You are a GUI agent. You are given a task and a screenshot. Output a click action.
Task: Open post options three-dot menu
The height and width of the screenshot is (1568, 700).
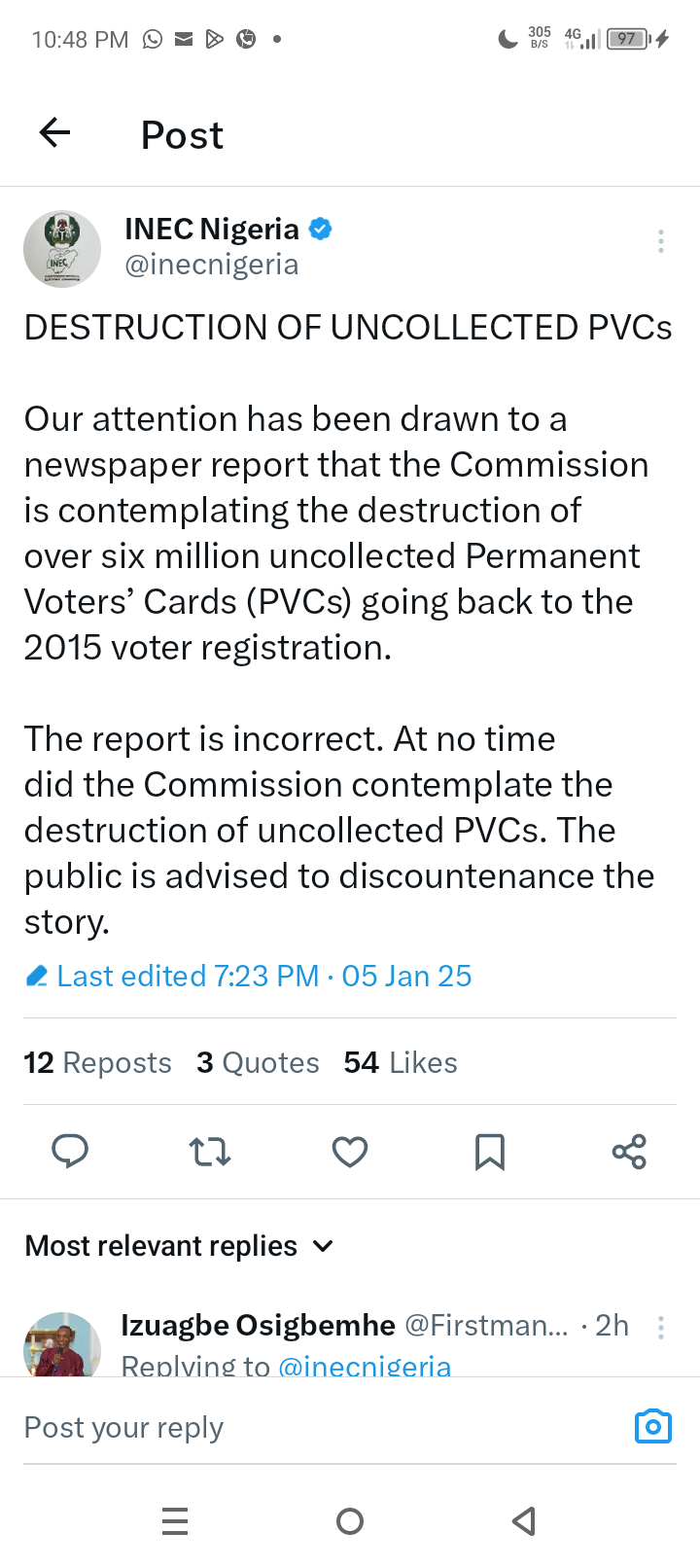pos(661,241)
